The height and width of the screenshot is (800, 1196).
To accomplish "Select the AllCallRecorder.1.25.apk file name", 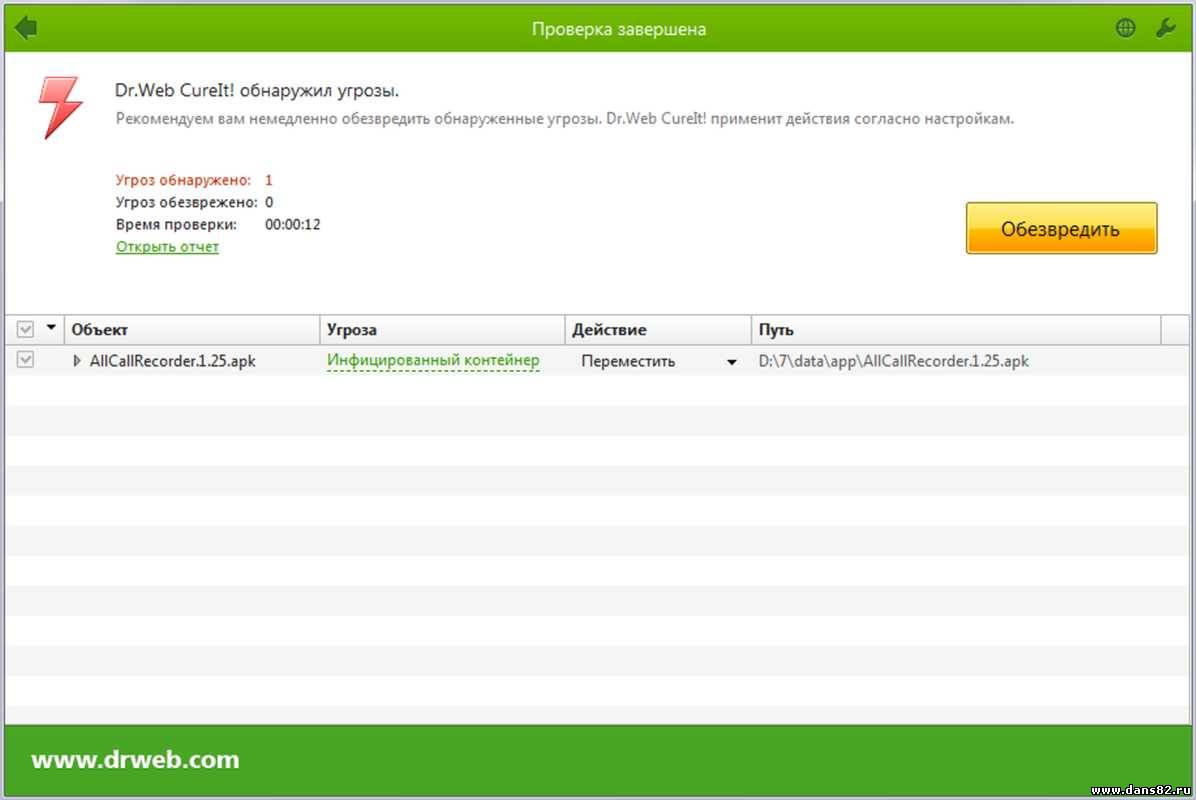I will pyautogui.click(x=172, y=361).
